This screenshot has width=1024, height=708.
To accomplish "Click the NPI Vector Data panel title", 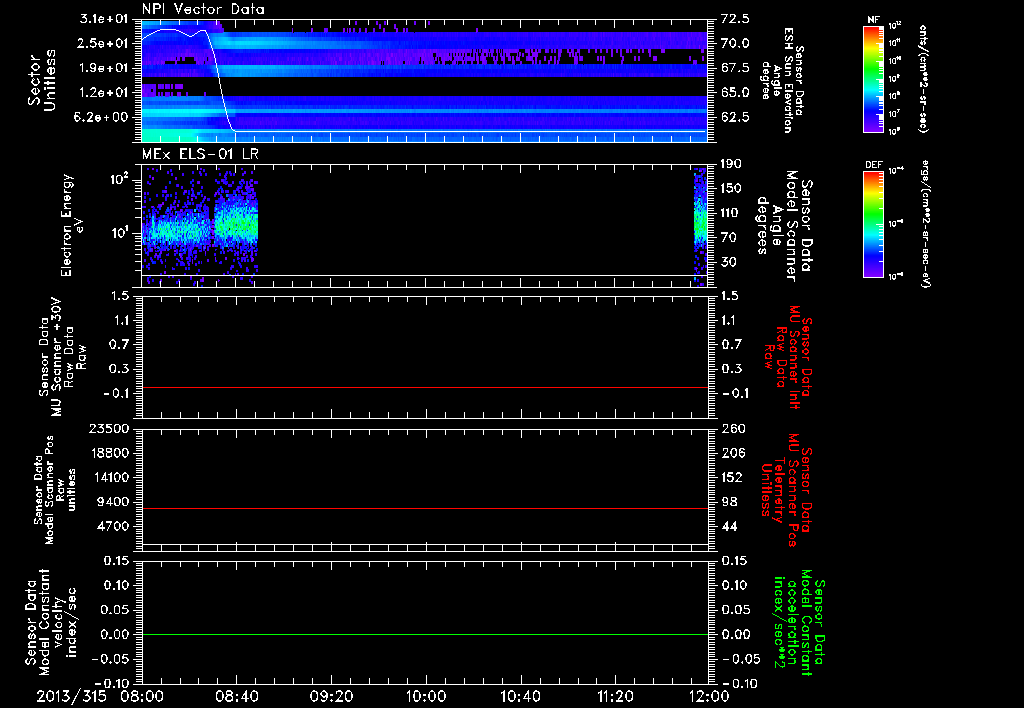I will (203, 9).
